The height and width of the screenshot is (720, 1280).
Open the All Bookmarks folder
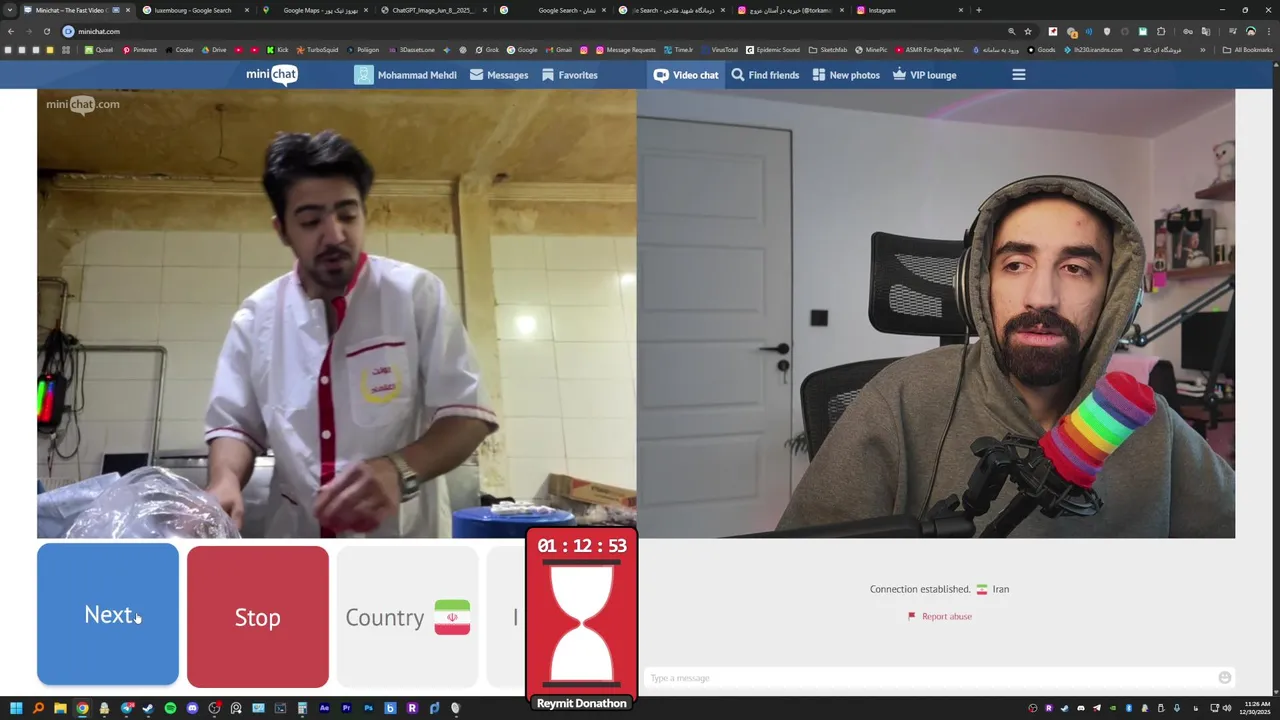(x=1247, y=50)
